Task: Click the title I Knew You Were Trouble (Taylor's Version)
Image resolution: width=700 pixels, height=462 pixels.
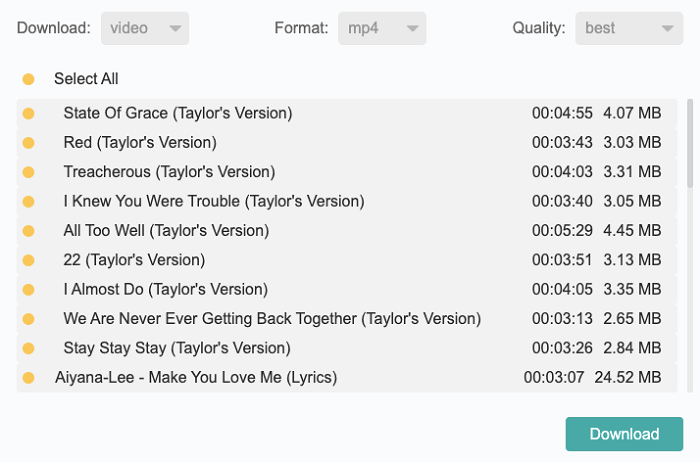Action: point(214,202)
